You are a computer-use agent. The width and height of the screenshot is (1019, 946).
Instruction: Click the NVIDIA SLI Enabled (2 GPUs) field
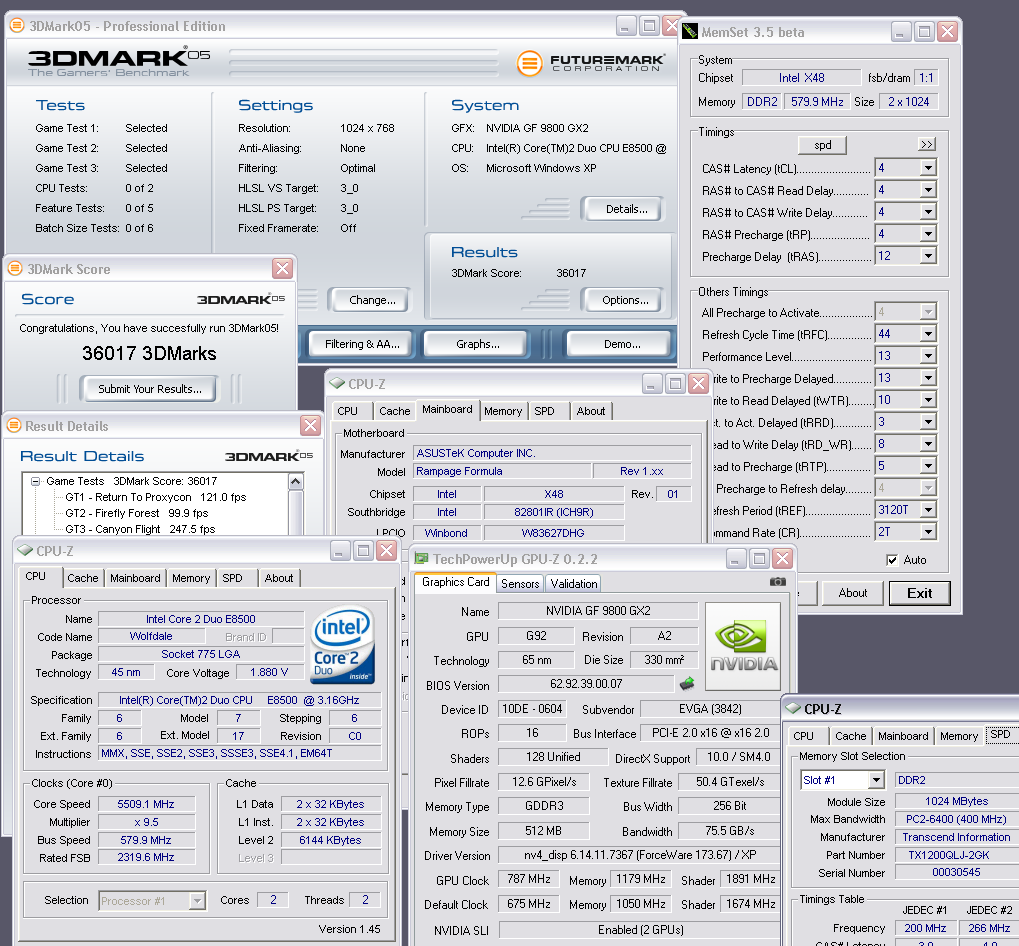pos(639,929)
